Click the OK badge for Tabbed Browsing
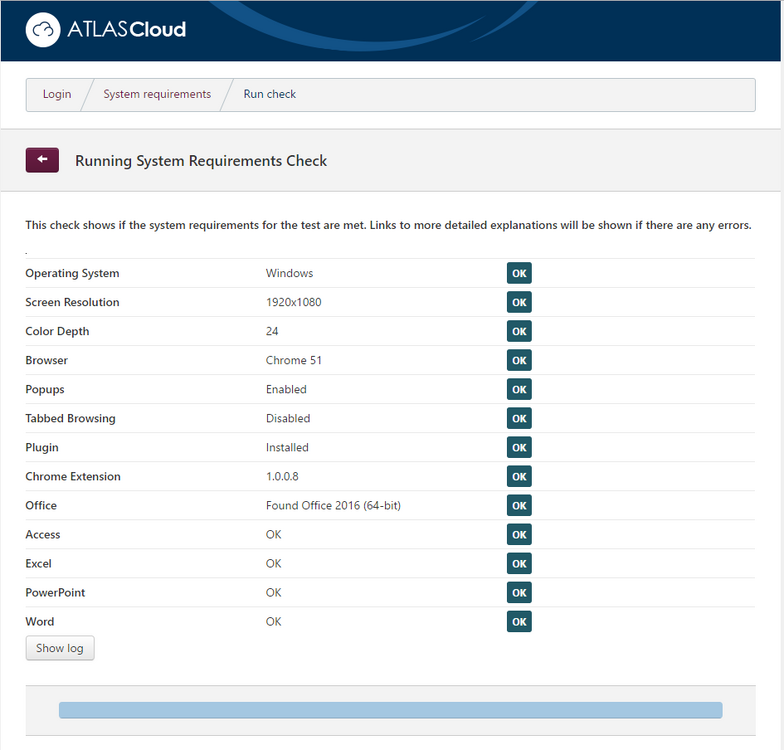 pyautogui.click(x=519, y=418)
